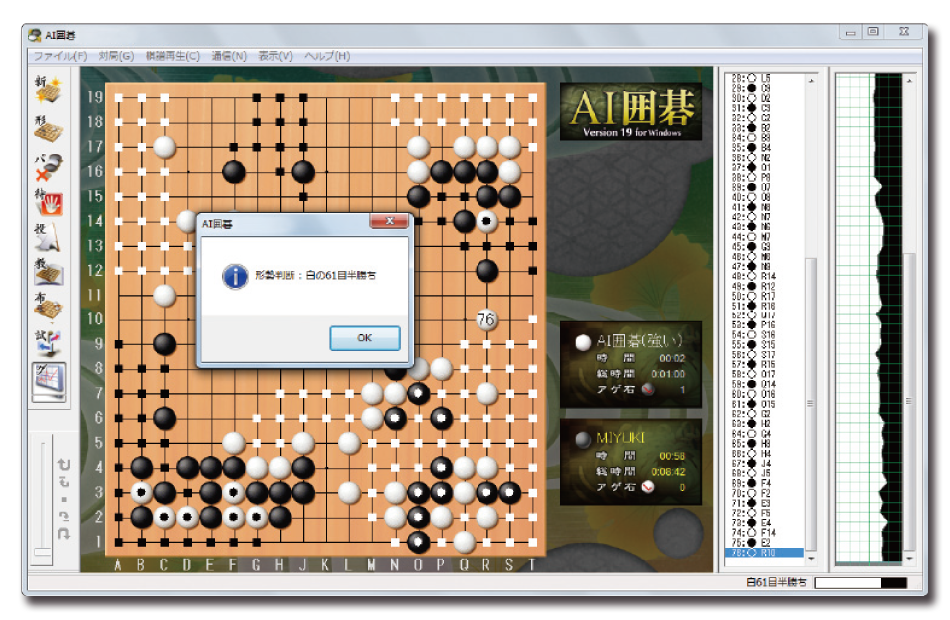
Task: Select highlighted move 76 R10 in move list
Action: (x=764, y=553)
